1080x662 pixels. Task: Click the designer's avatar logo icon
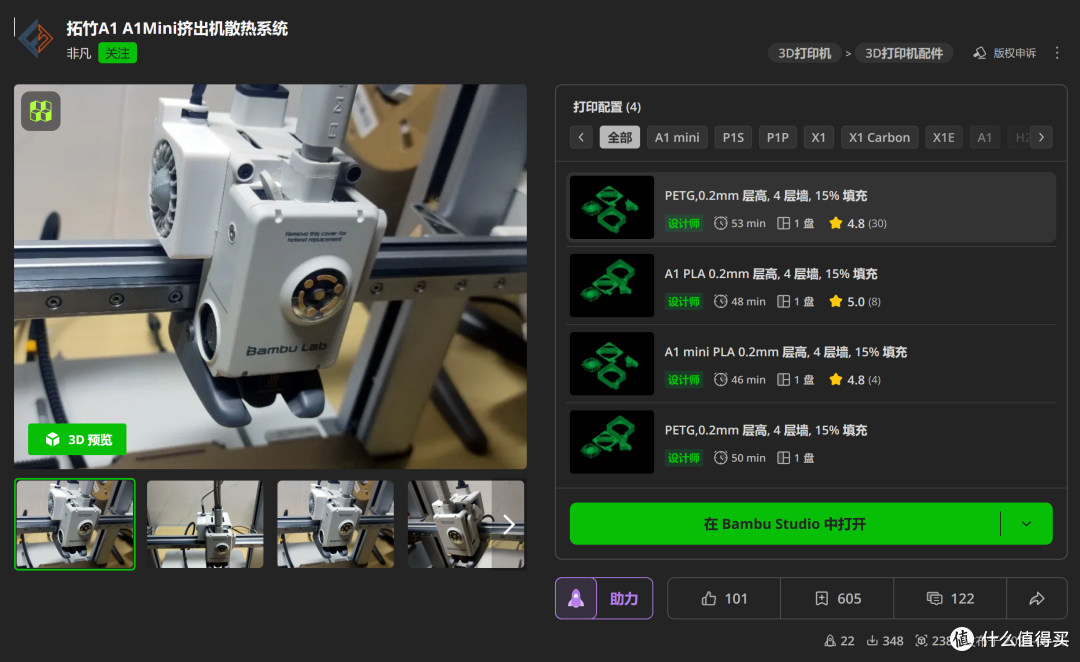(36, 39)
